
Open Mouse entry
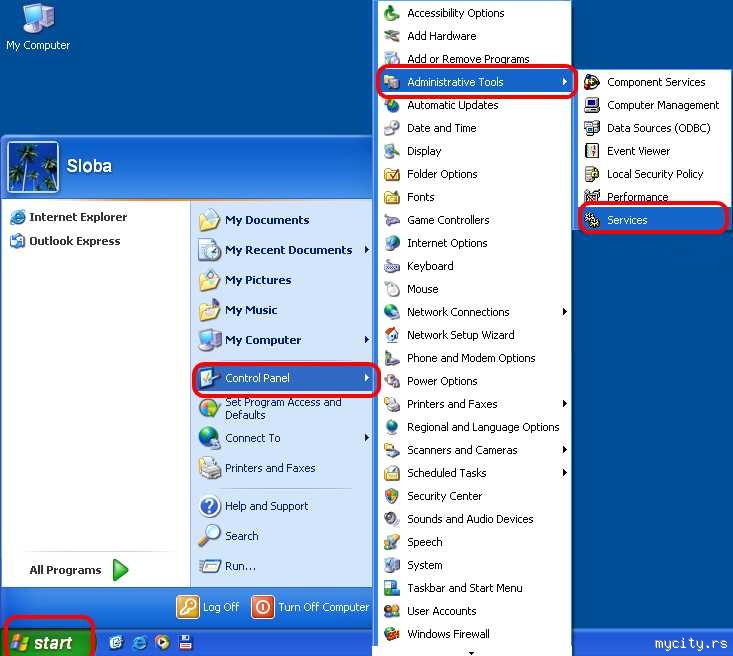[474, 289]
